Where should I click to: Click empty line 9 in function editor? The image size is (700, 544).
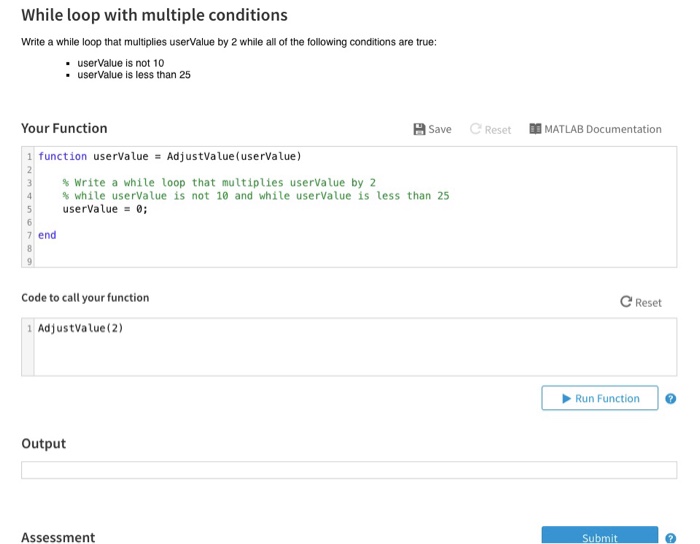click(200, 261)
